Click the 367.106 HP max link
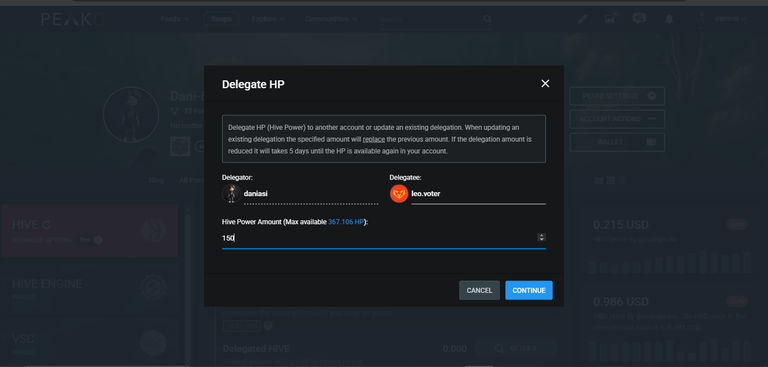 pos(346,222)
